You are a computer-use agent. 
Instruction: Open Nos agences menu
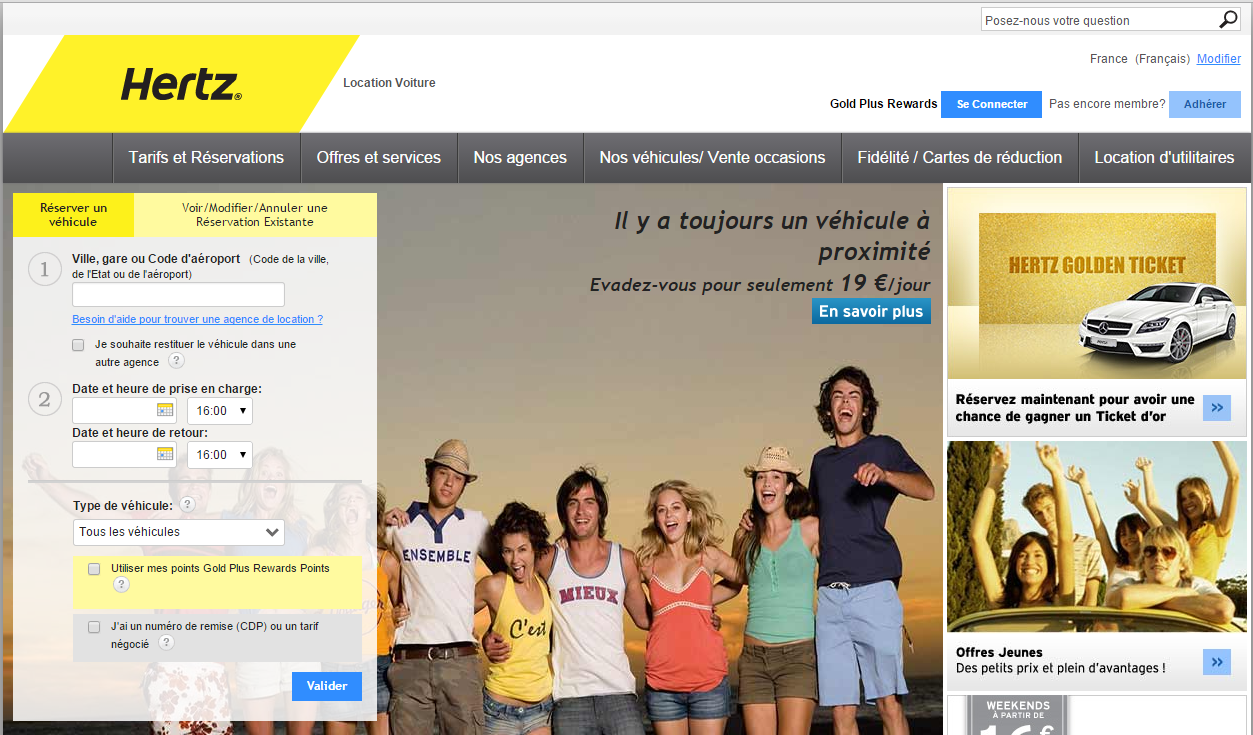click(x=520, y=158)
